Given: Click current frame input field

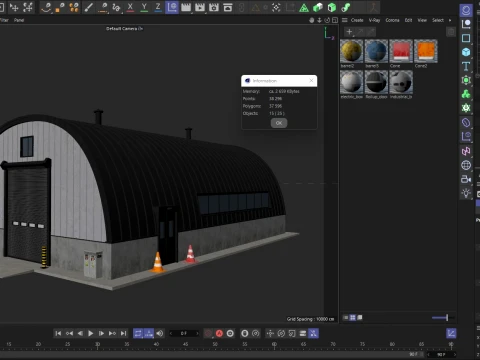Looking at the screenshot, I should point(184,333).
